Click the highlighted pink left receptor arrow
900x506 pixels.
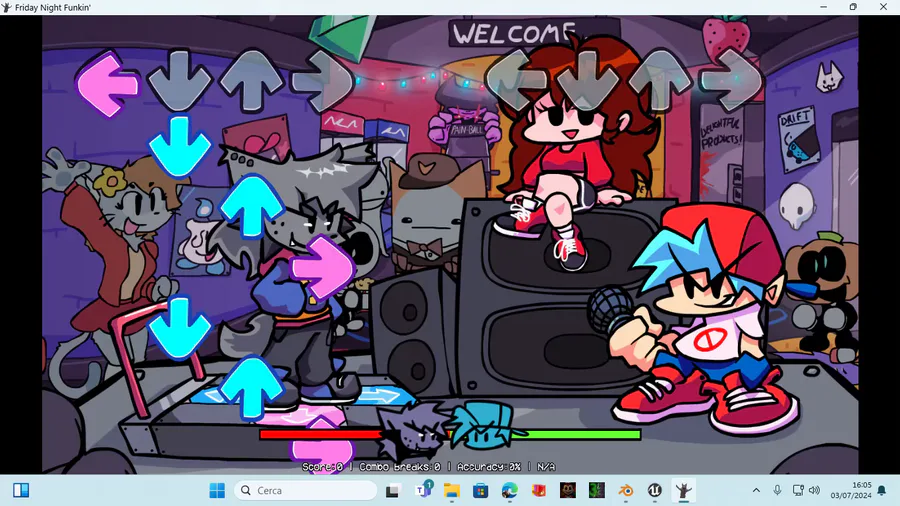(x=107, y=84)
